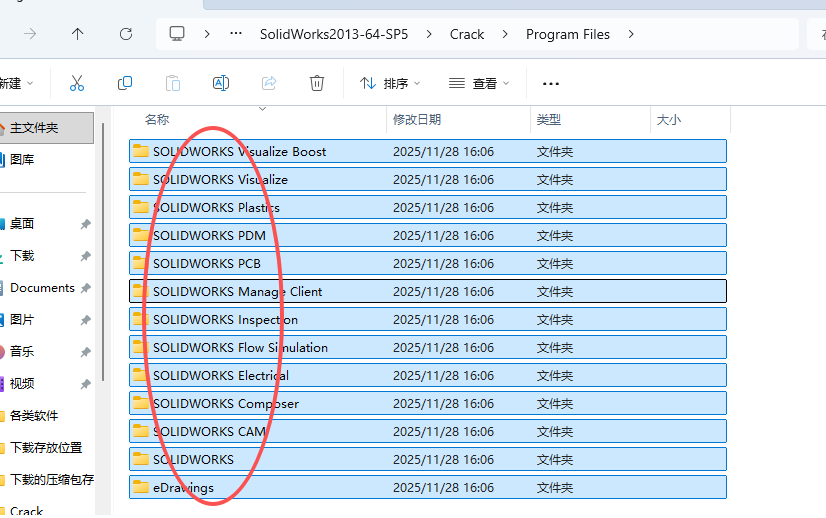Open 音乐 in navigation pane

22,351
